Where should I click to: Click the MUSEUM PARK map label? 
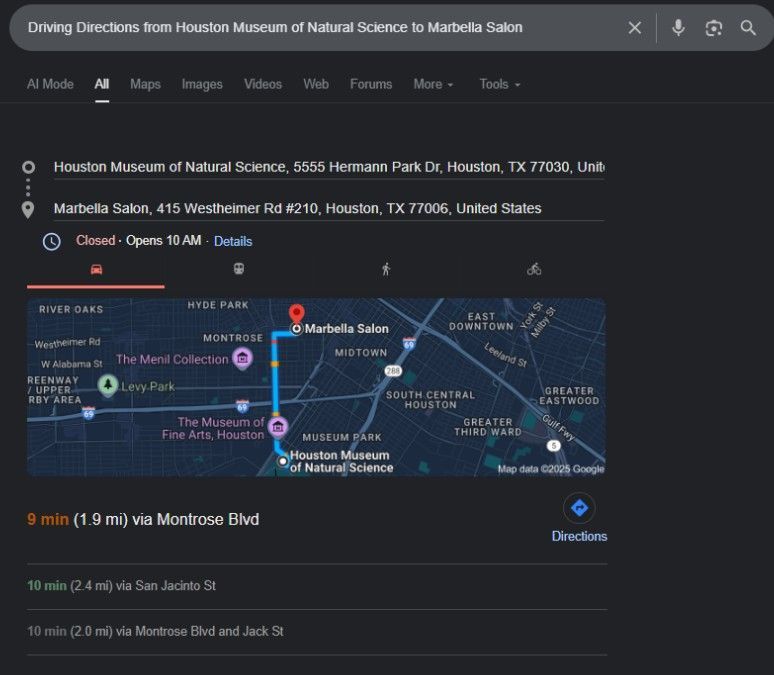pos(342,437)
